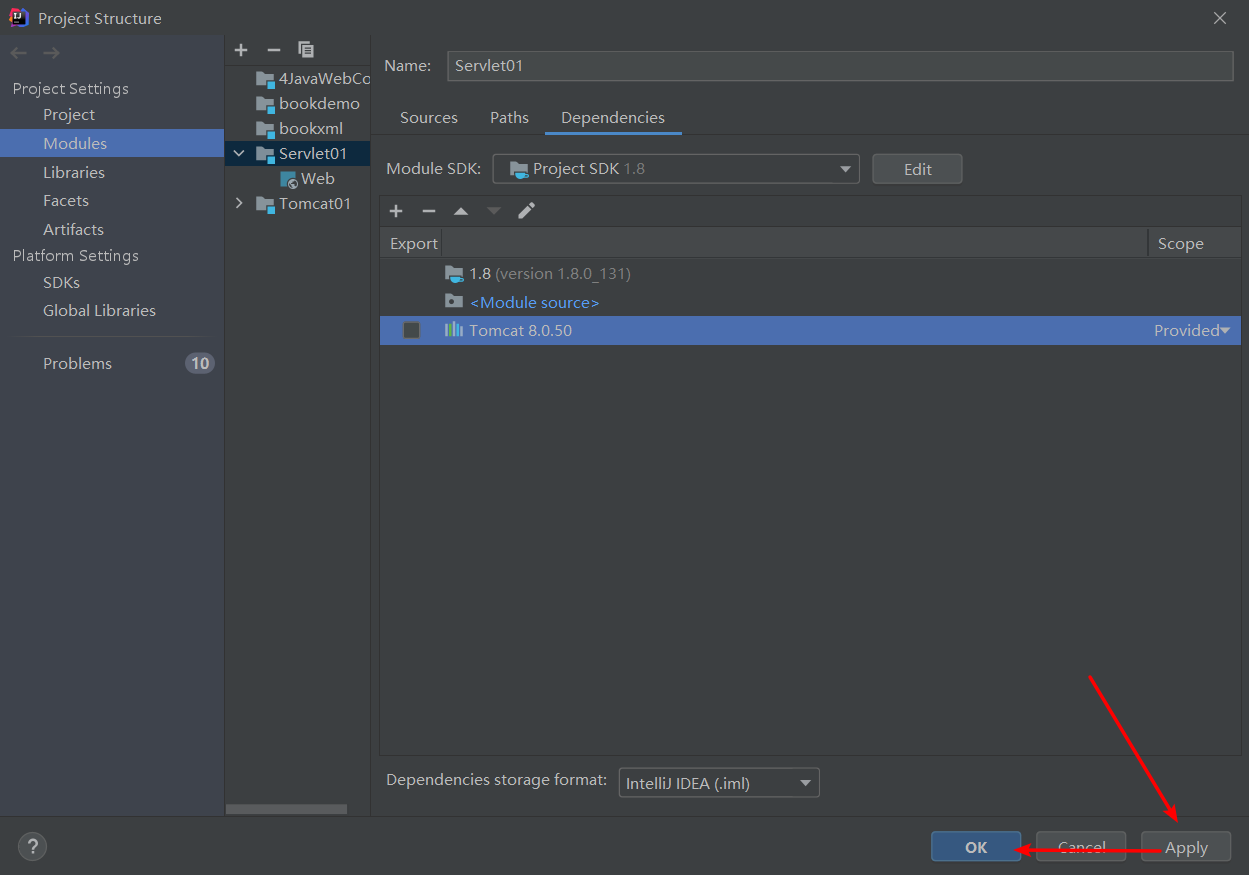The image size is (1249, 875).
Task: Open Project under Project Settings
Action: 69,115
